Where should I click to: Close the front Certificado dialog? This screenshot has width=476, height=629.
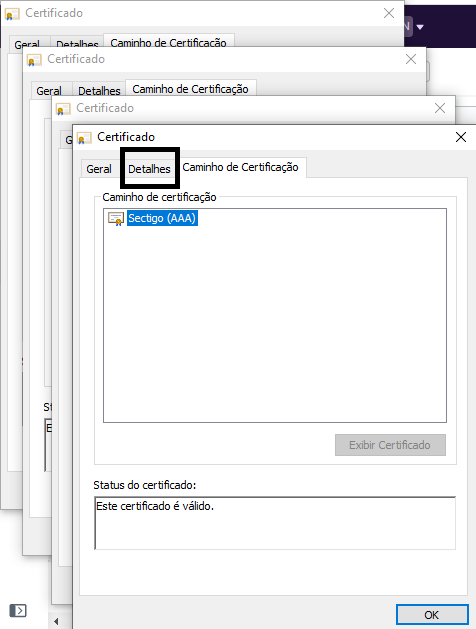coord(461,137)
